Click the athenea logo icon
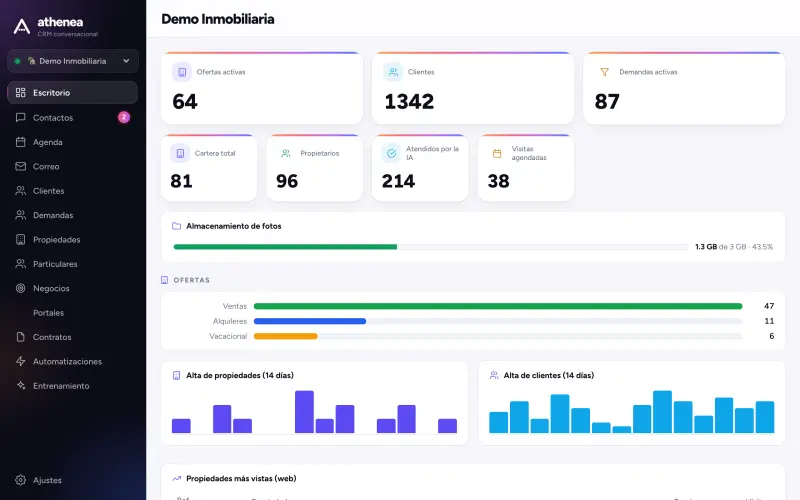 (x=21, y=26)
